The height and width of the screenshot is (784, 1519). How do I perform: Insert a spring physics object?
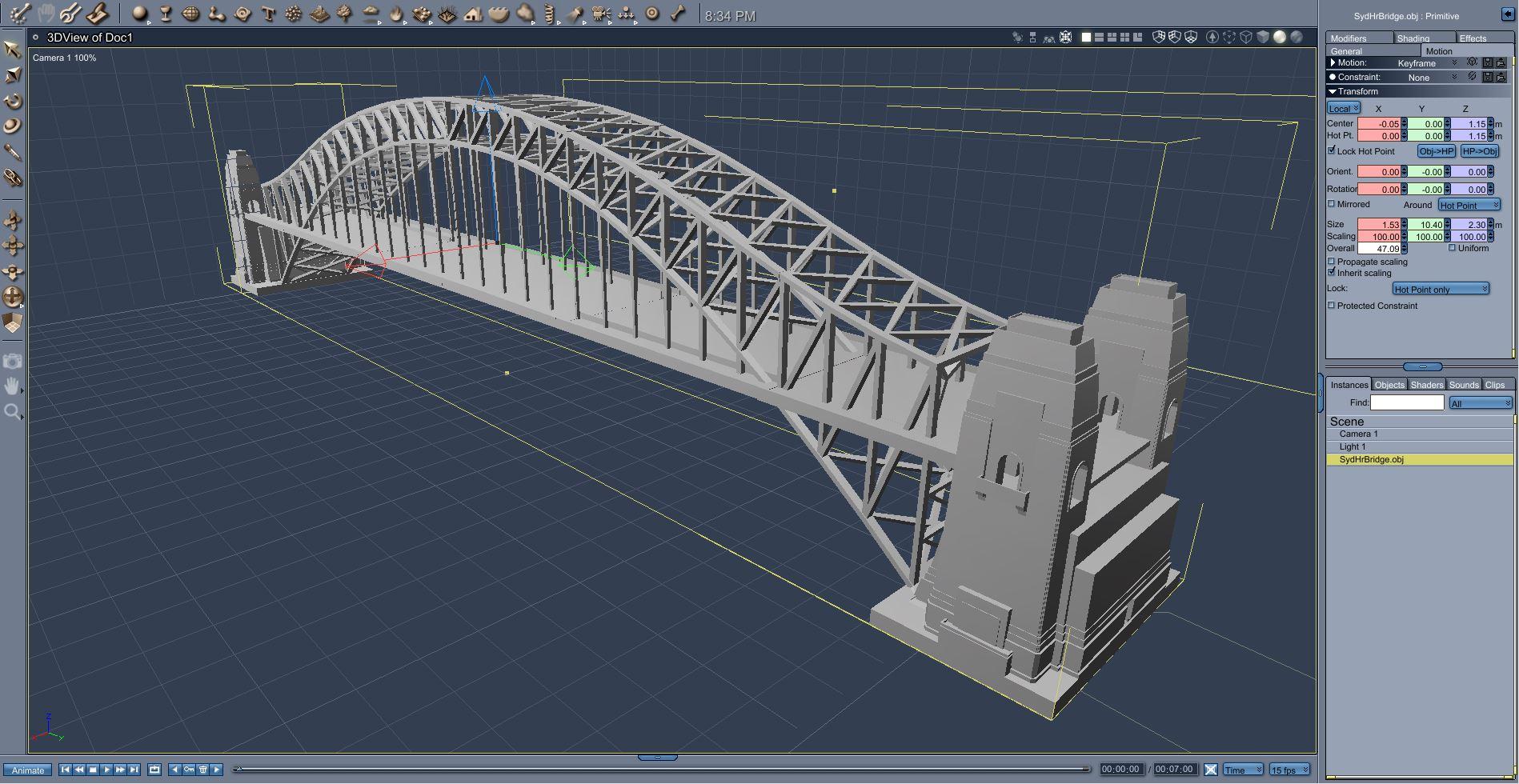click(x=549, y=14)
